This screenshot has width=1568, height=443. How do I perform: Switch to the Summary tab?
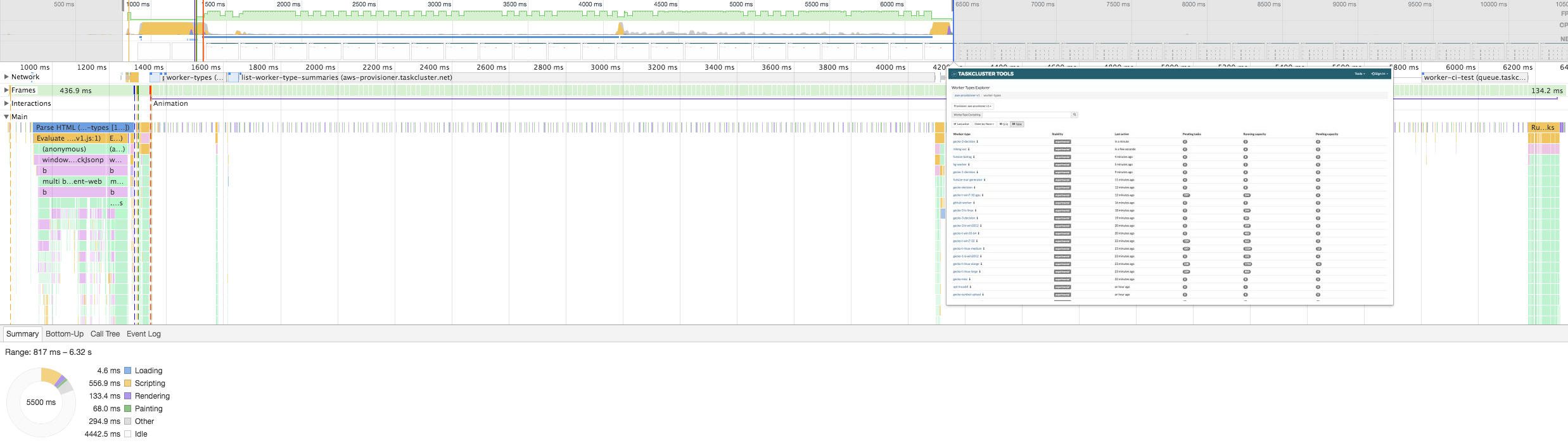coord(22,334)
